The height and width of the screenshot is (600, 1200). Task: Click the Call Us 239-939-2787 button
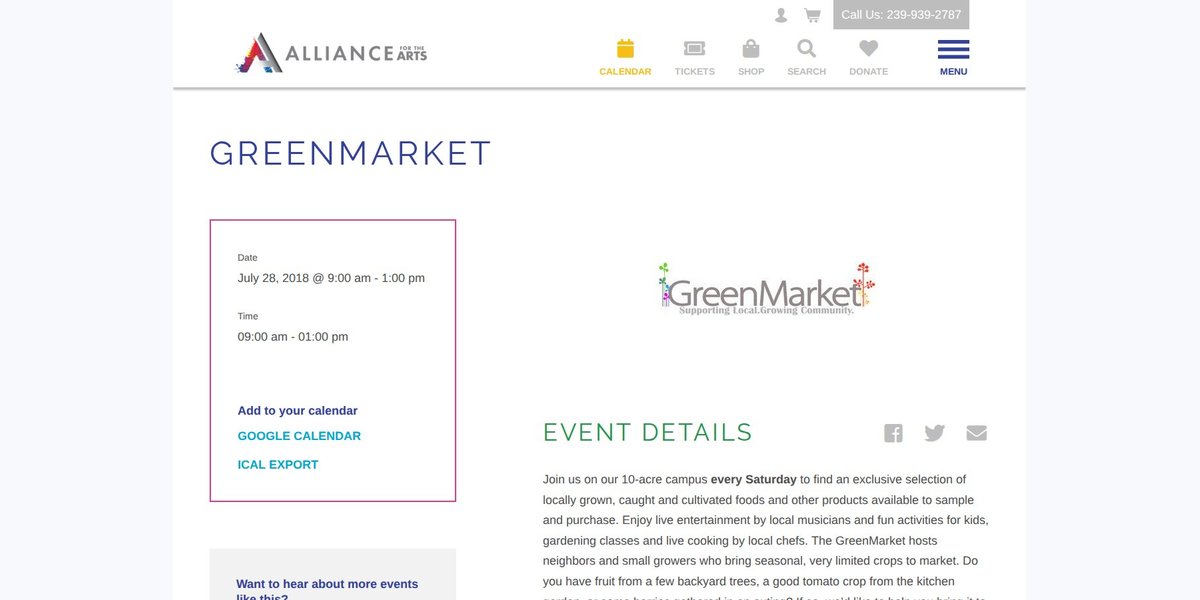click(x=901, y=15)
